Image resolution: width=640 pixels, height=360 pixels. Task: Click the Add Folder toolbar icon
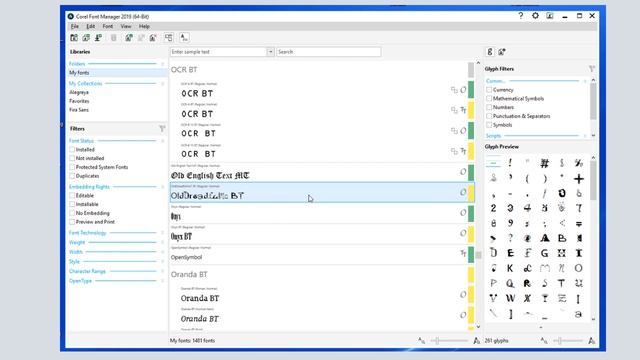pos(74,38)
